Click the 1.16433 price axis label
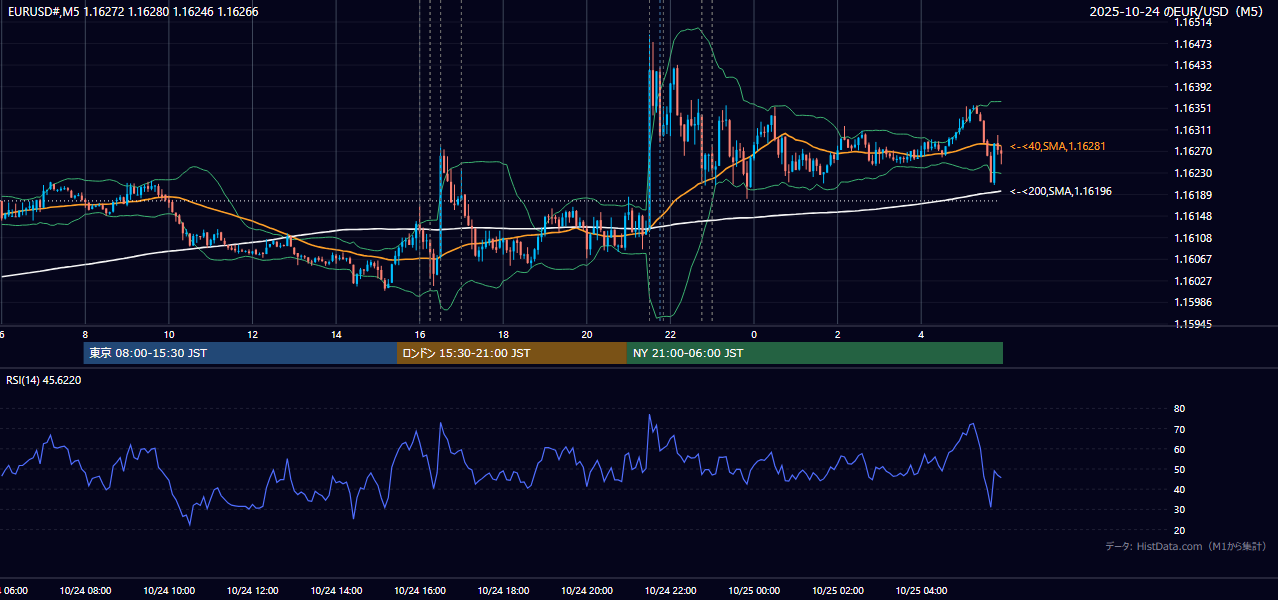This screenshot has height=600, width=1278. [1192, 65]
